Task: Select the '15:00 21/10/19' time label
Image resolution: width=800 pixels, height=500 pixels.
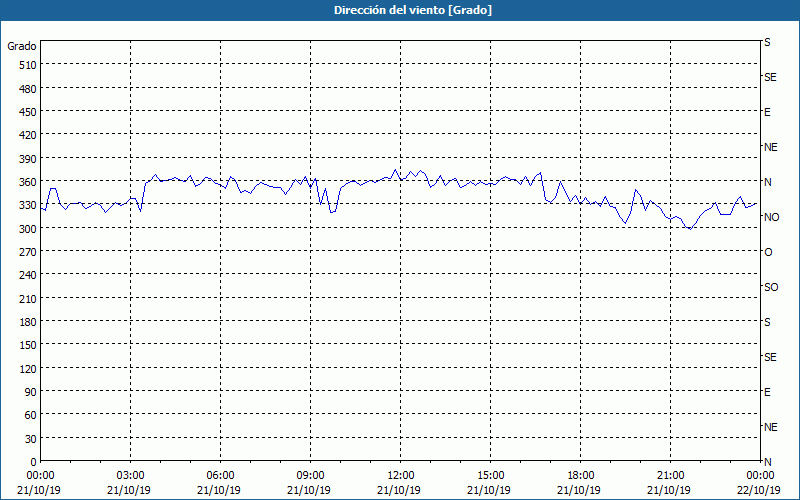Action: click(x=490, y=483)
